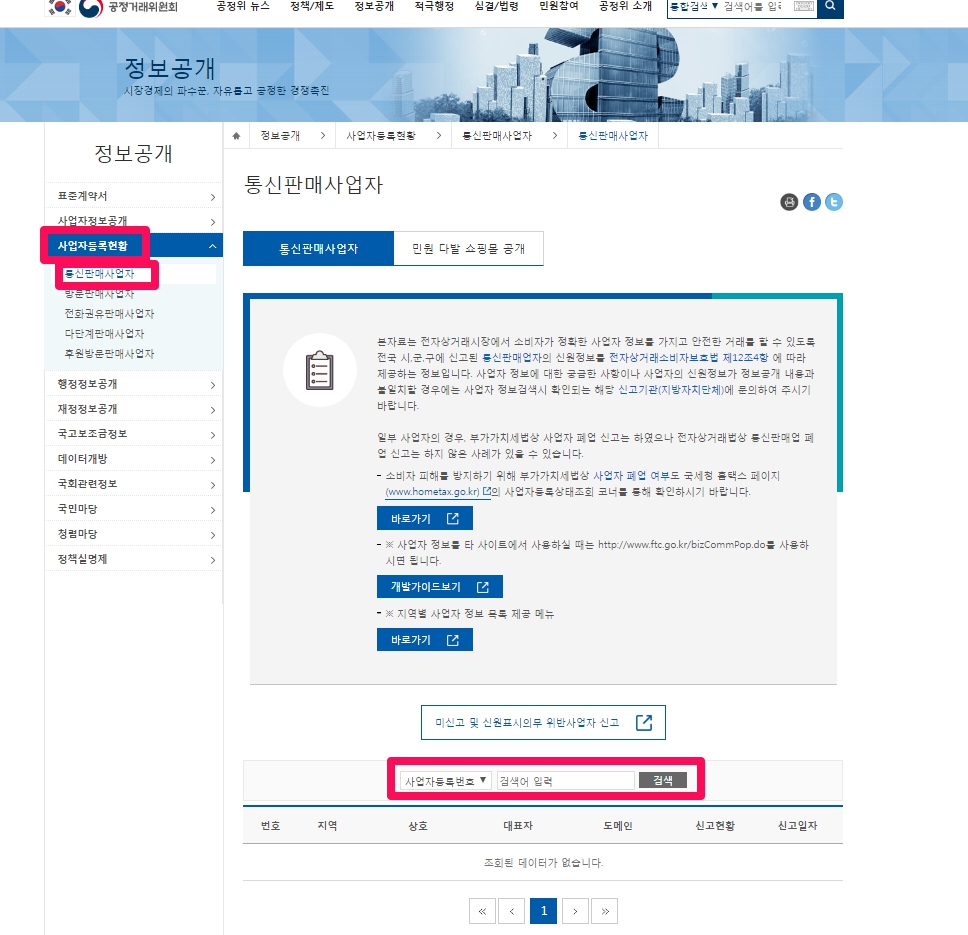Open the 사업자등록번호 search type dropdown
The image size is (968, 935).
click(x=445, y=780)
